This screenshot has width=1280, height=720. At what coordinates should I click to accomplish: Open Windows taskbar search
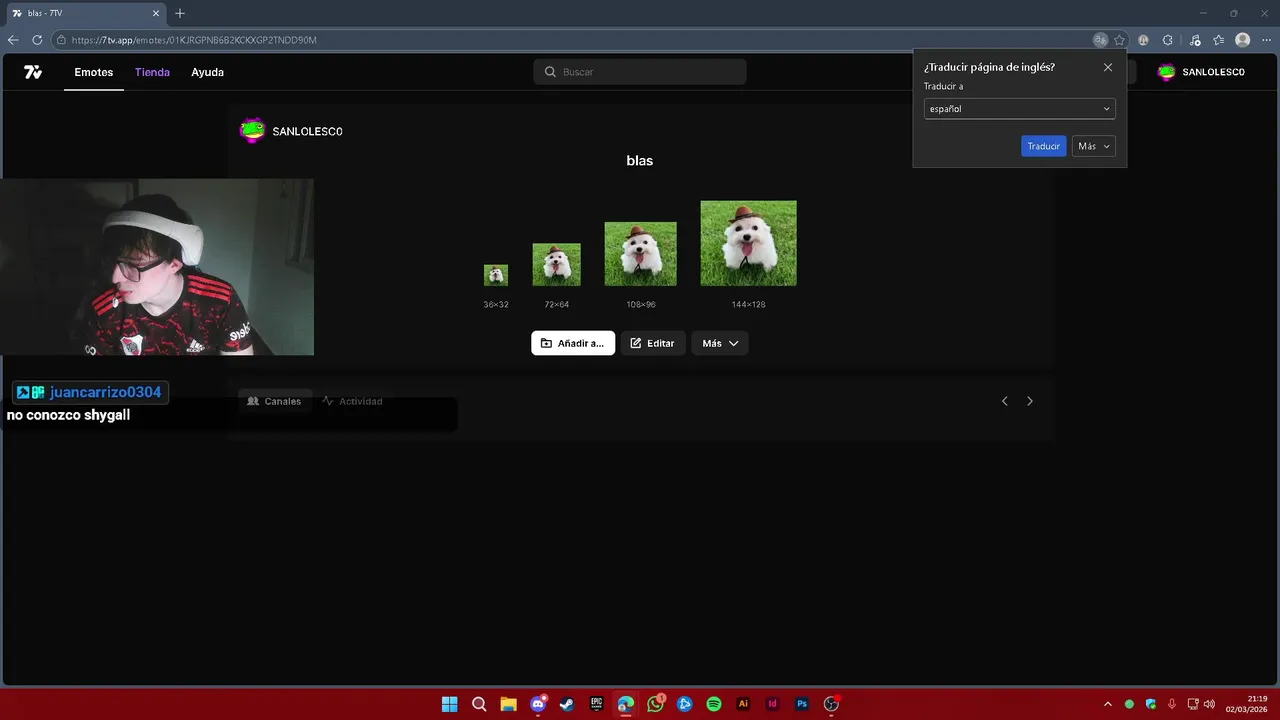[x=479, y=704]
